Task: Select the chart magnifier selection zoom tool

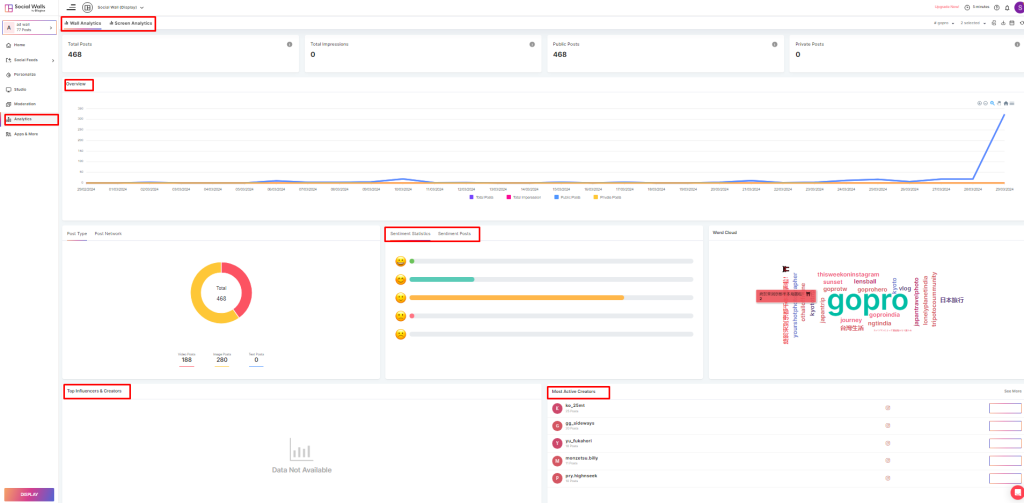Action: [x=993, y=103]
